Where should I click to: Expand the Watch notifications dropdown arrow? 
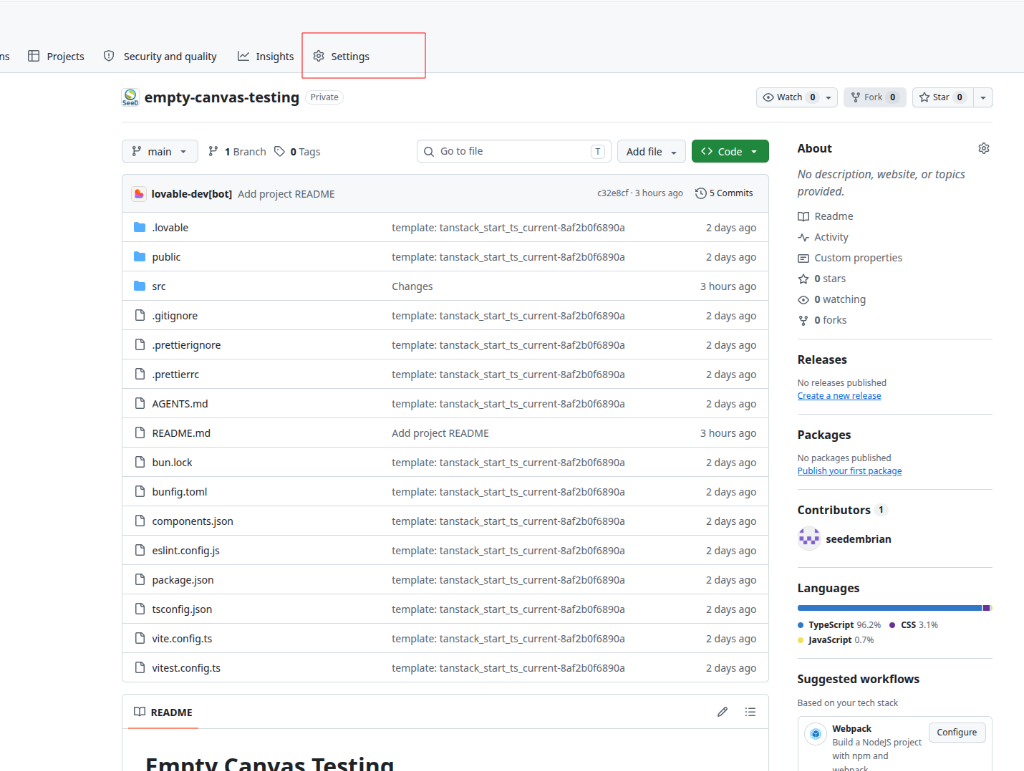tap(829, 97)
